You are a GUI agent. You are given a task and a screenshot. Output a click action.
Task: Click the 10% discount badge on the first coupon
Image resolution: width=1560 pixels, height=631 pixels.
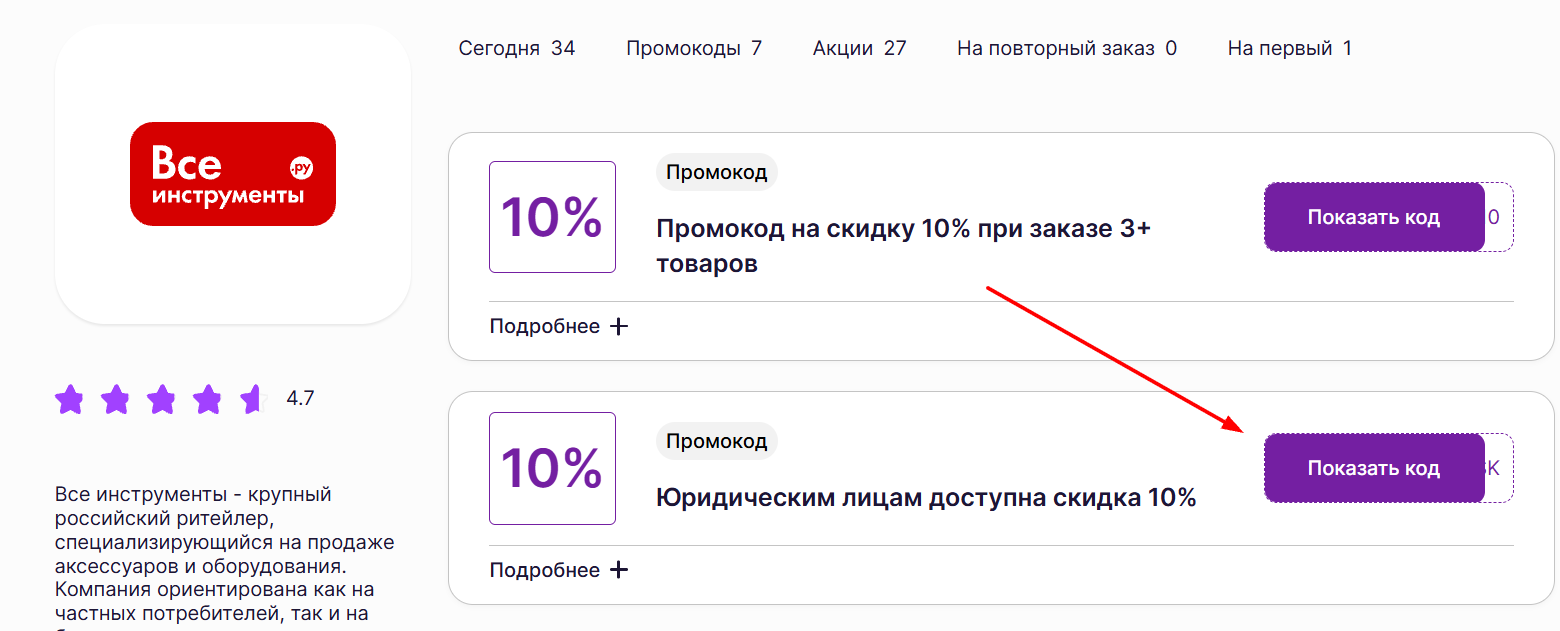point(552,217)
